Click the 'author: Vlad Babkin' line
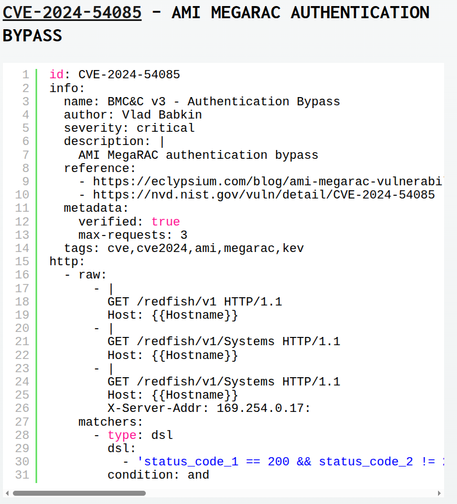Screen dimensions: 457x504 133,115
